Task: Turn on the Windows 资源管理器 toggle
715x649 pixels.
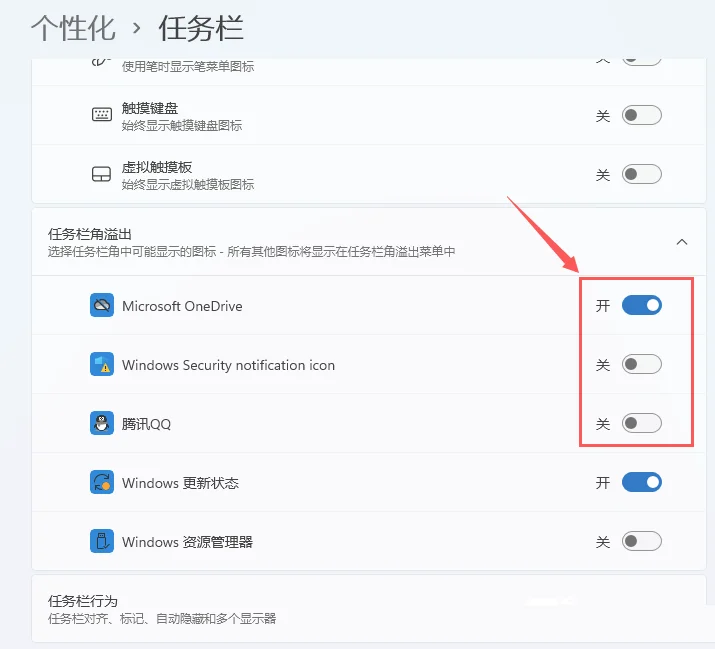Action: click(x=641, y=542)
